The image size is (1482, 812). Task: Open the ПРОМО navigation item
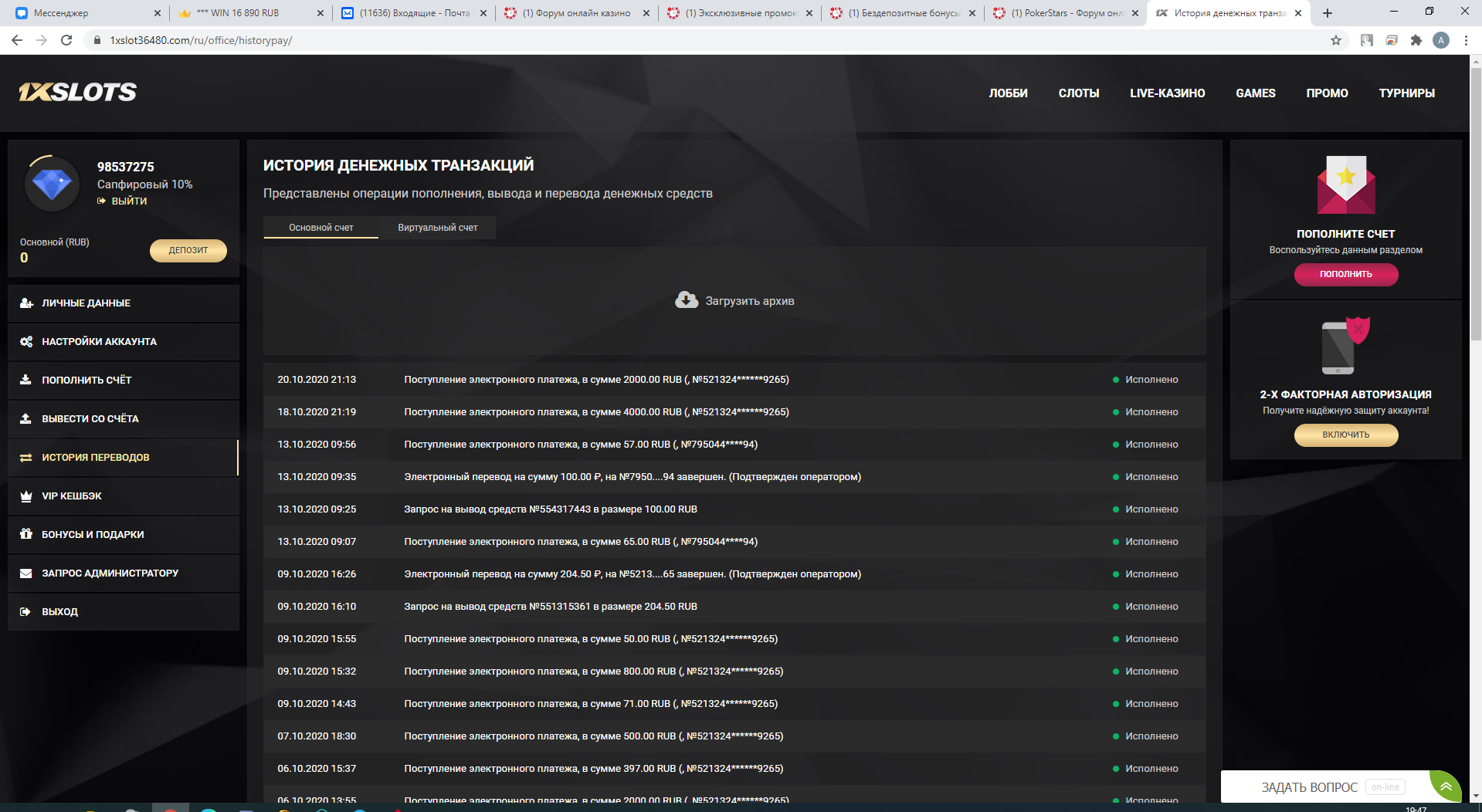click(1328, 93)
